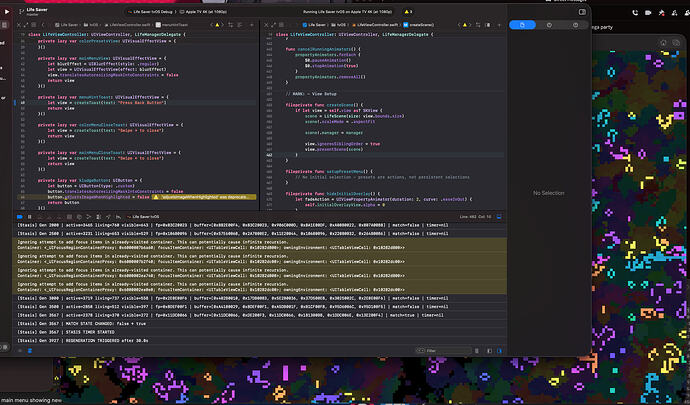Screen dimensions: 690x405
Task: Toggle code review in the left editor
Action: point(231,25)
